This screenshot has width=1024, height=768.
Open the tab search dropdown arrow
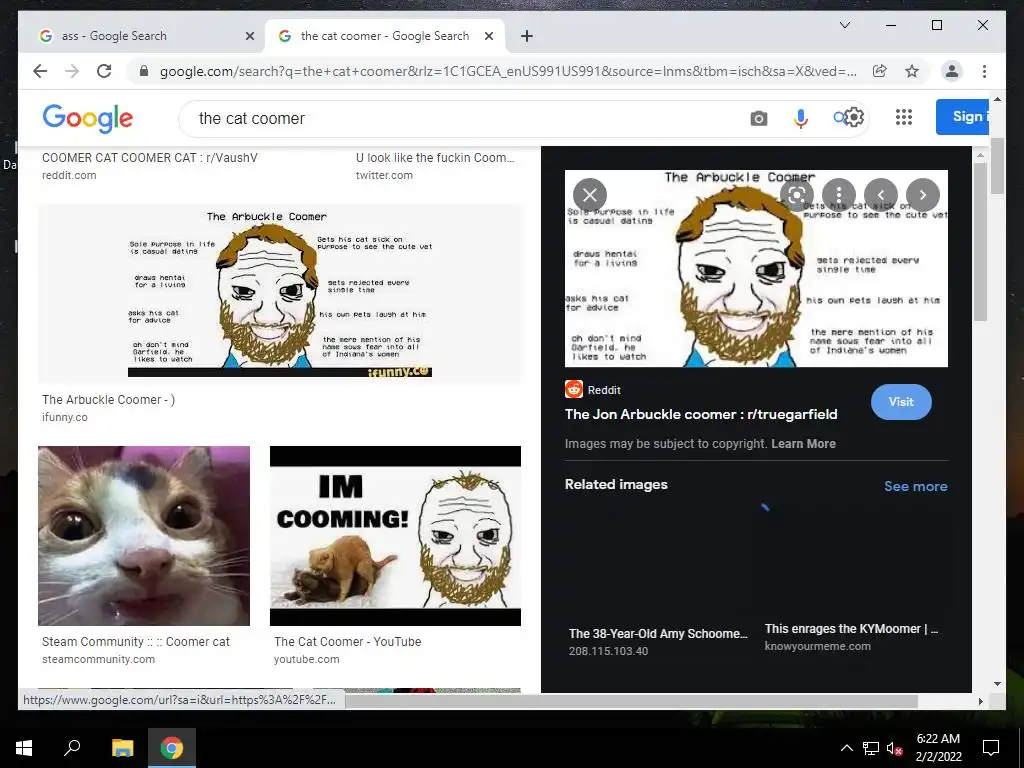point(844,25)
